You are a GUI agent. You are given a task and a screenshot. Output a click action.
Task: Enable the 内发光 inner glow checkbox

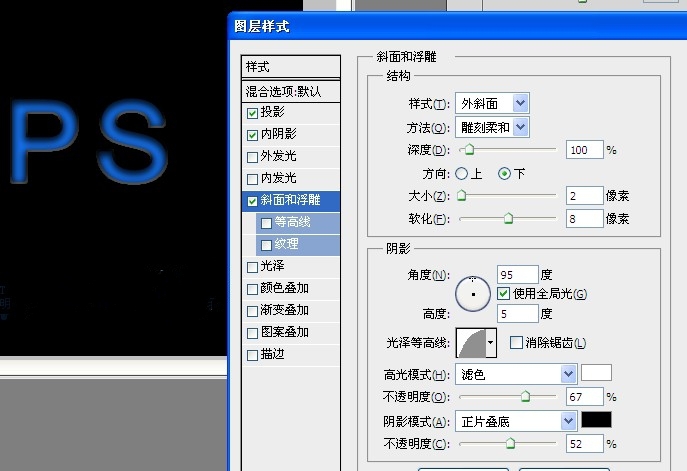252,179
